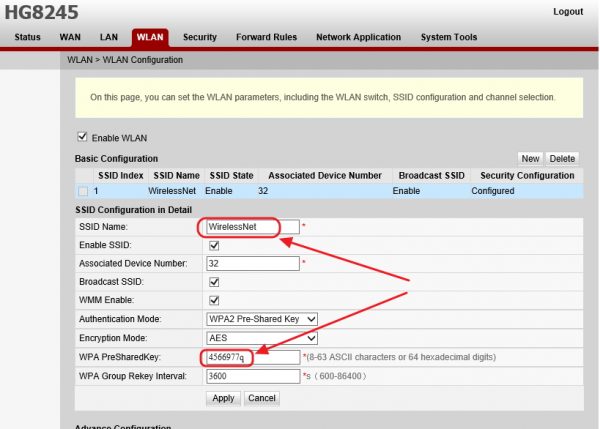Toggle the Enable WLAN checkbox
600x429 pixels.
(x=82, y=137)
